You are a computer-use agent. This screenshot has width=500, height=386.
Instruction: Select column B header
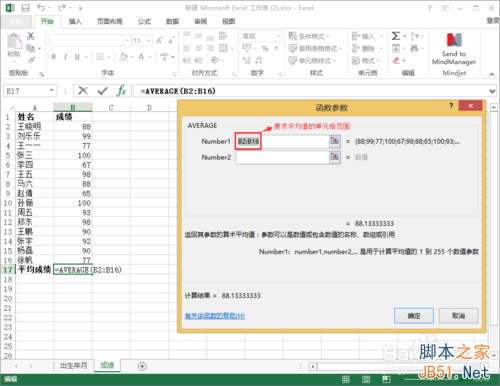73,107
